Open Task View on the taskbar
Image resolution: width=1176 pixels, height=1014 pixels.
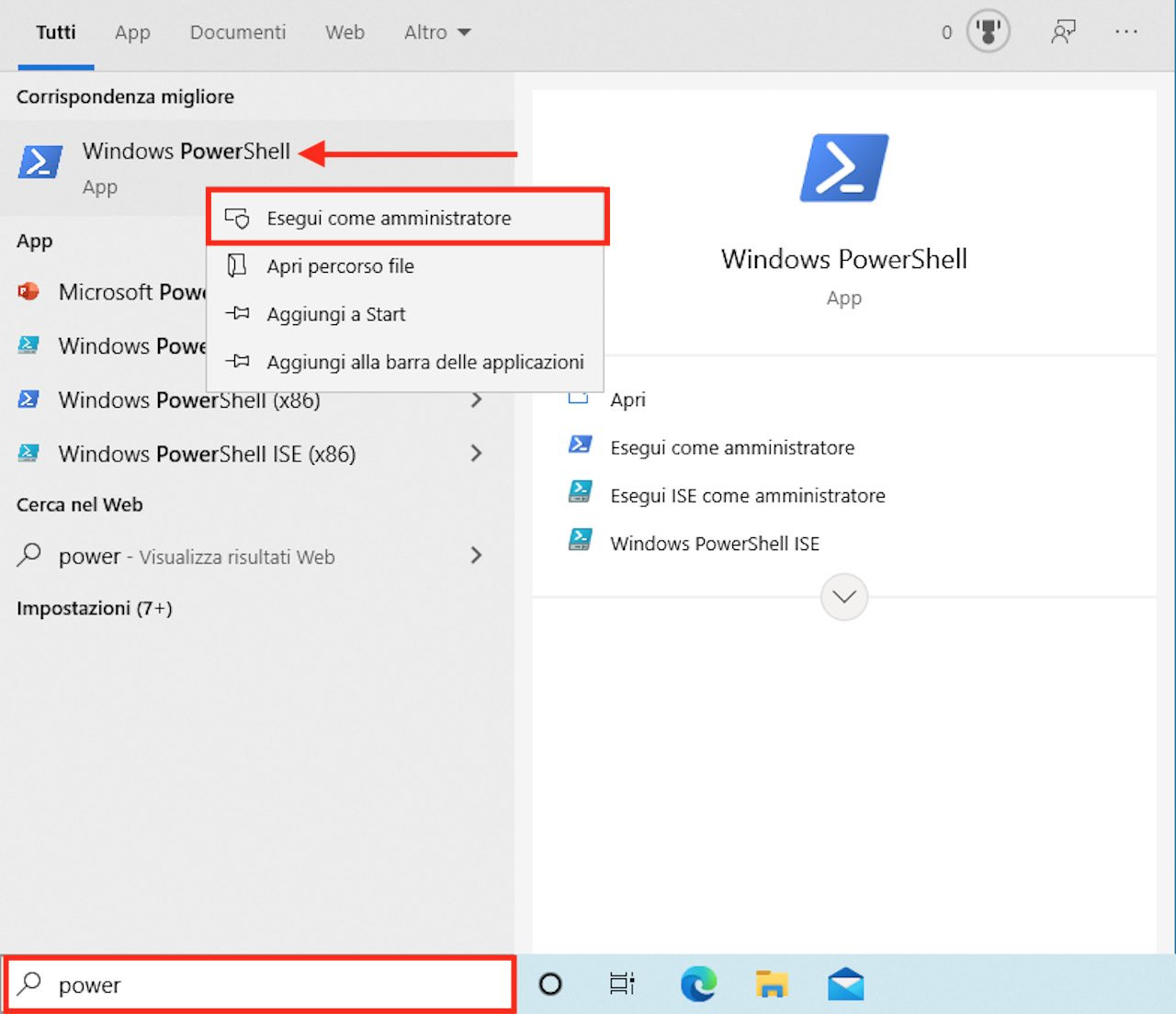(622, 985)
